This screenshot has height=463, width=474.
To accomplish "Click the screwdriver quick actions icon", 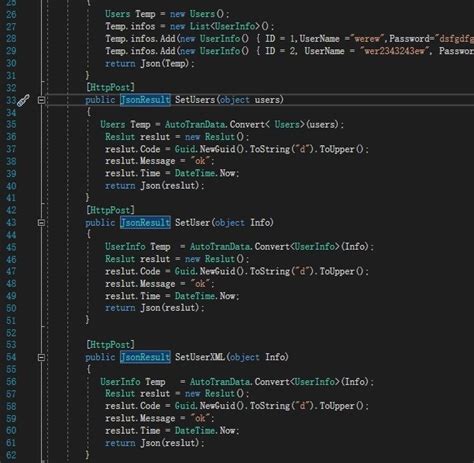I will tap(23, 100).
